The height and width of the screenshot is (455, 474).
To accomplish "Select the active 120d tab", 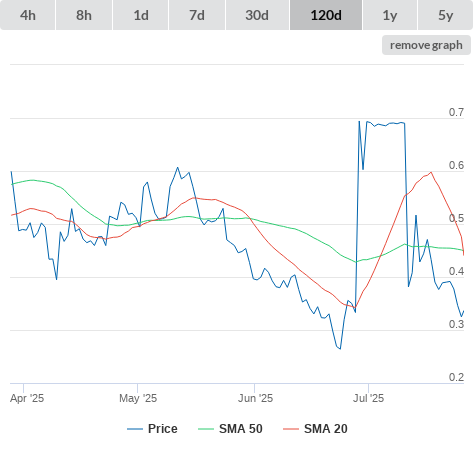I will [326, 15].
